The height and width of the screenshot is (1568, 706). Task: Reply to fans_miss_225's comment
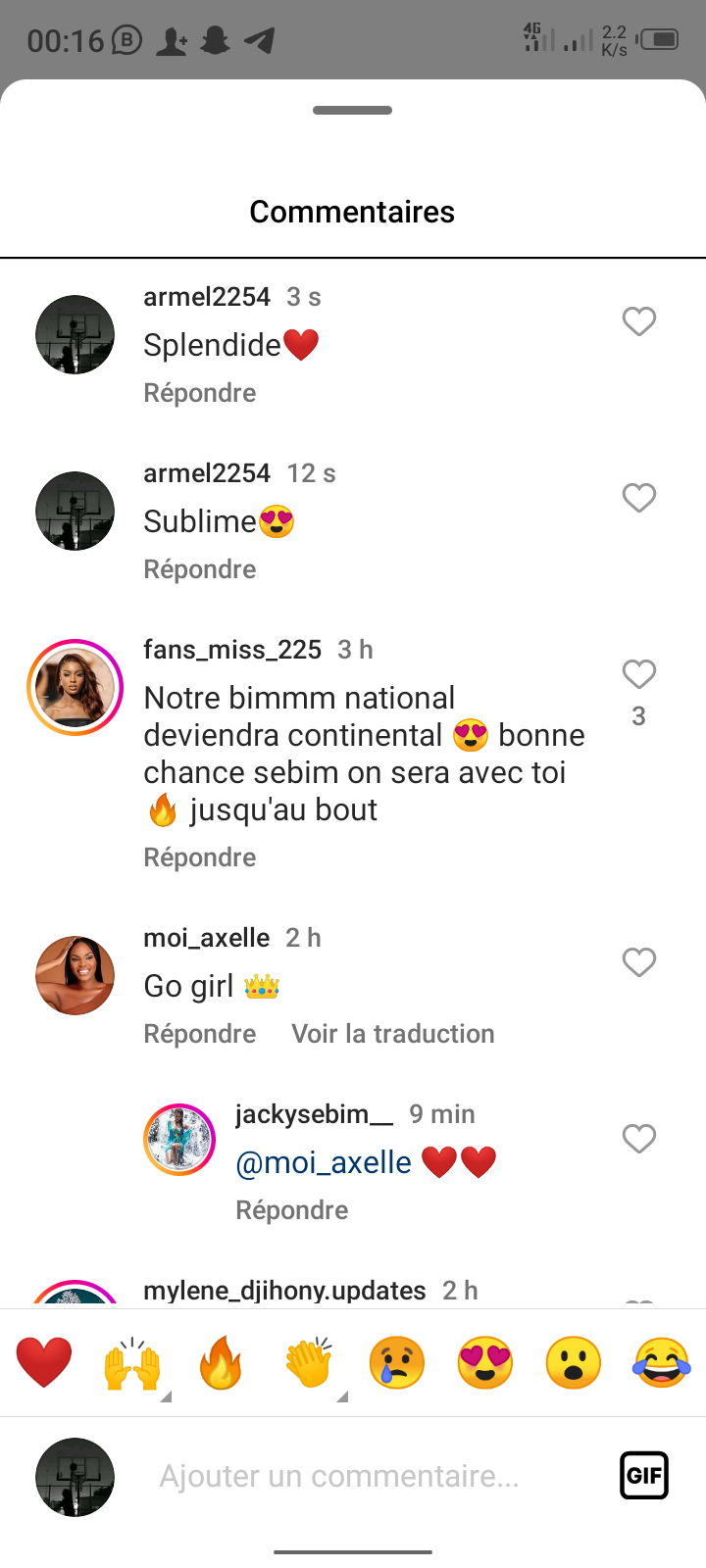[x=200, y=857]
